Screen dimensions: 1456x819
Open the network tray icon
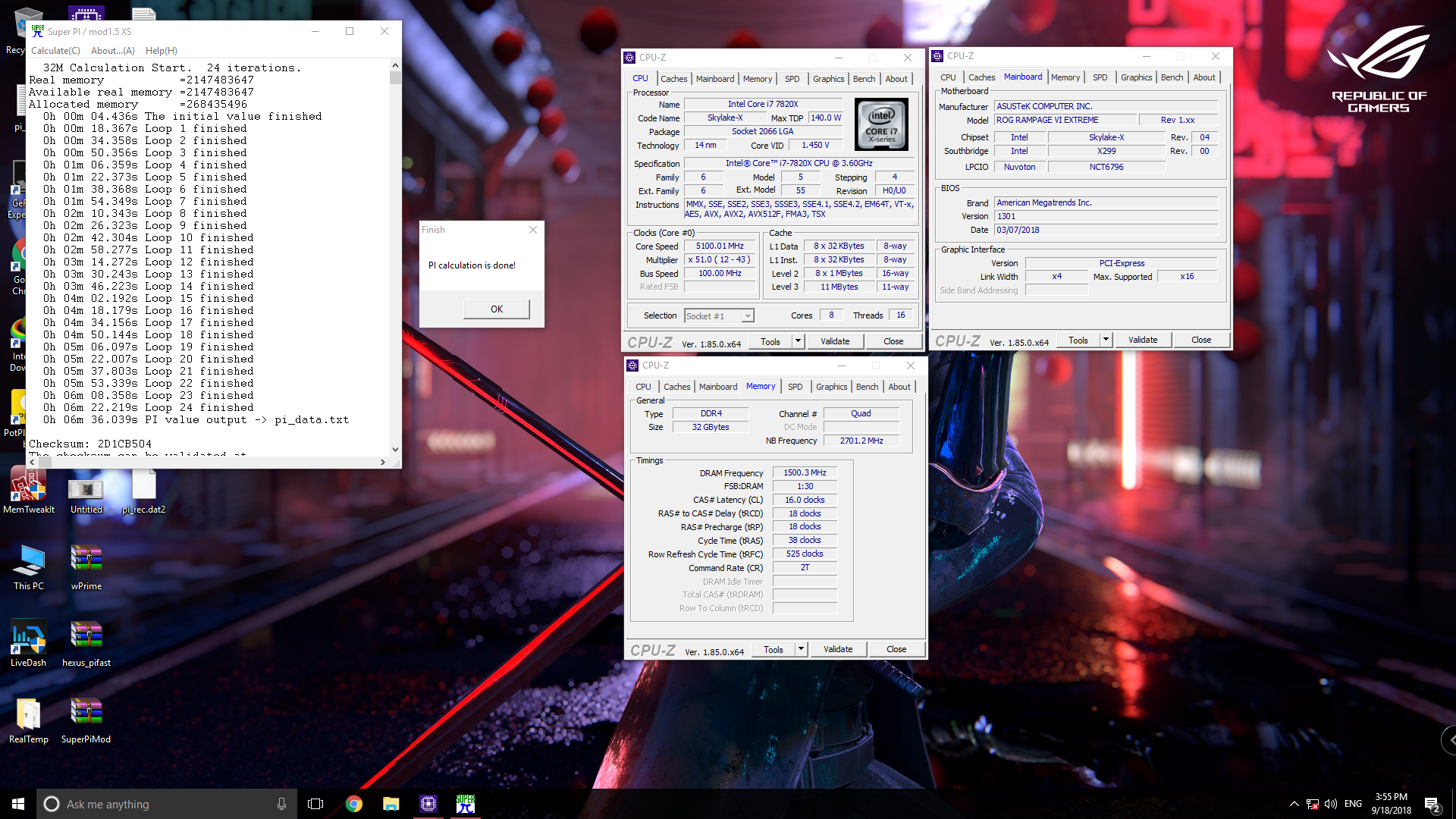(1313, 804)
